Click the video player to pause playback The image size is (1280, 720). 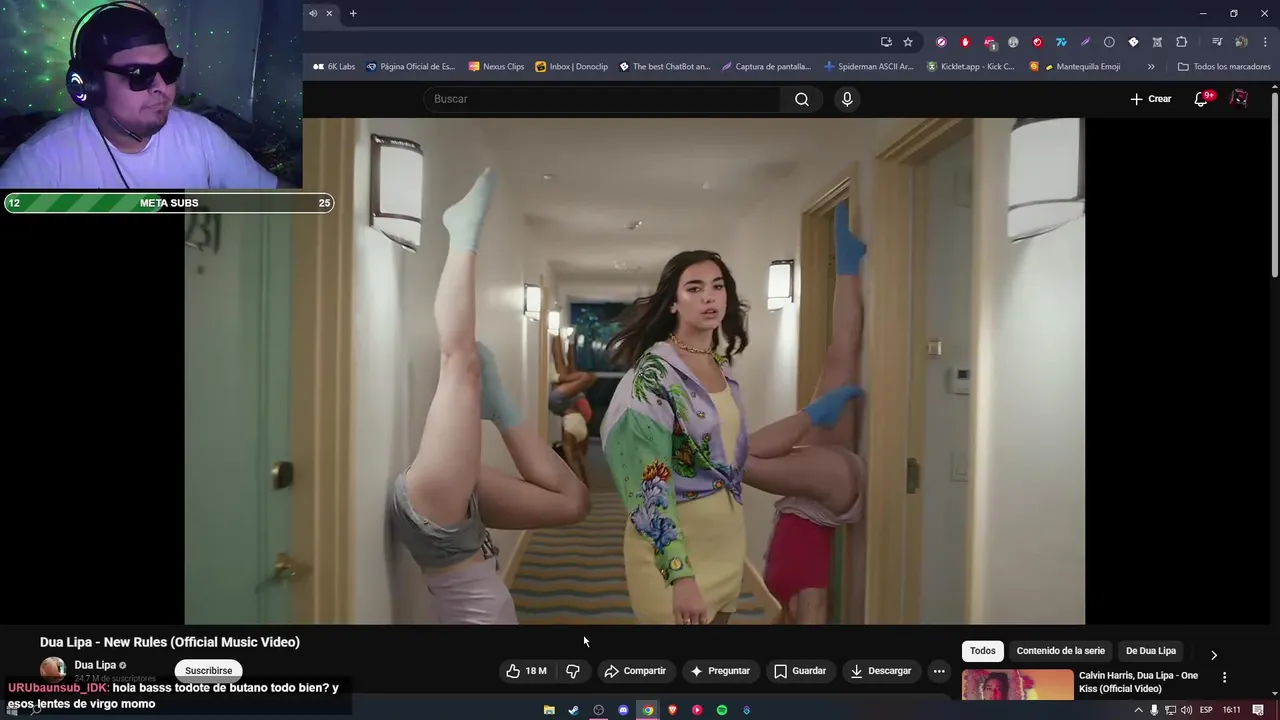tap(634, 371)
